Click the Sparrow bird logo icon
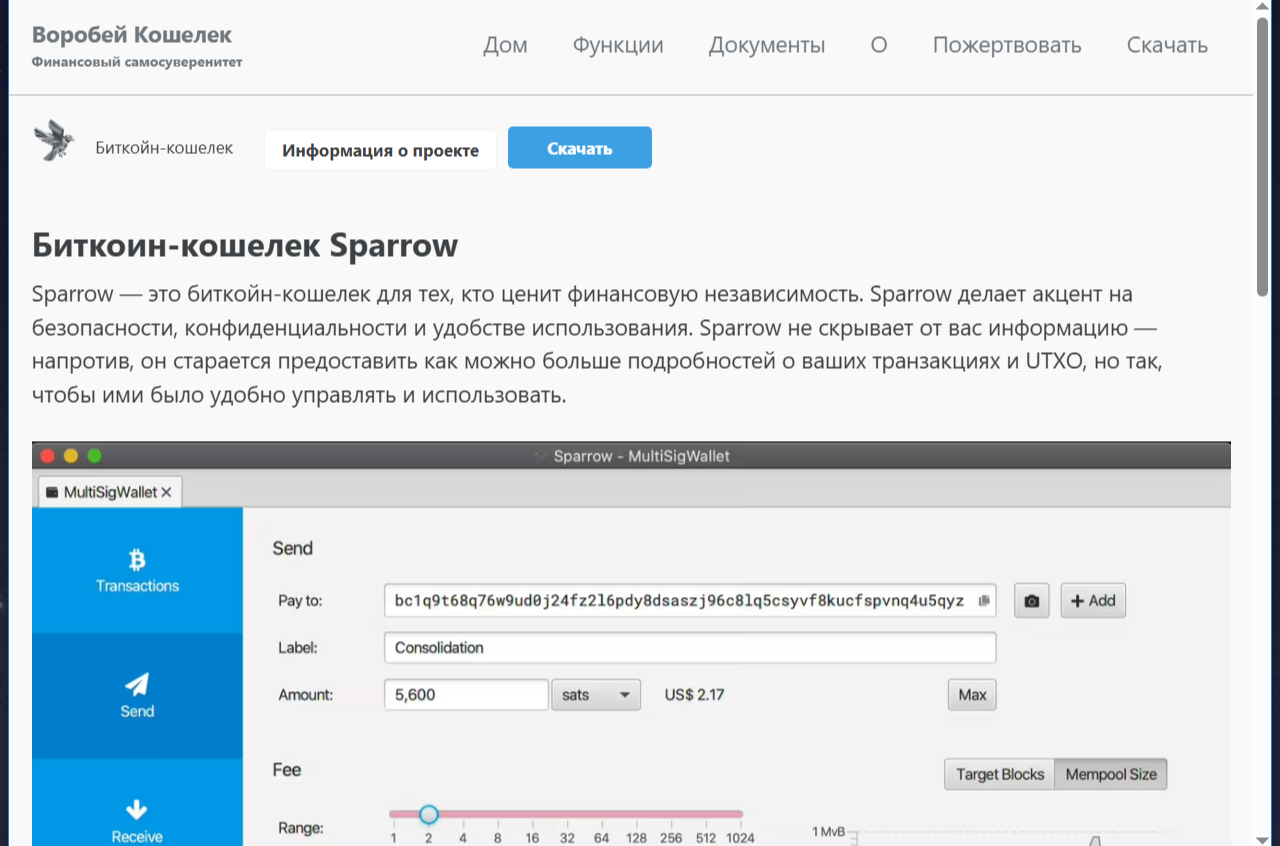 (x=54, y=141)
